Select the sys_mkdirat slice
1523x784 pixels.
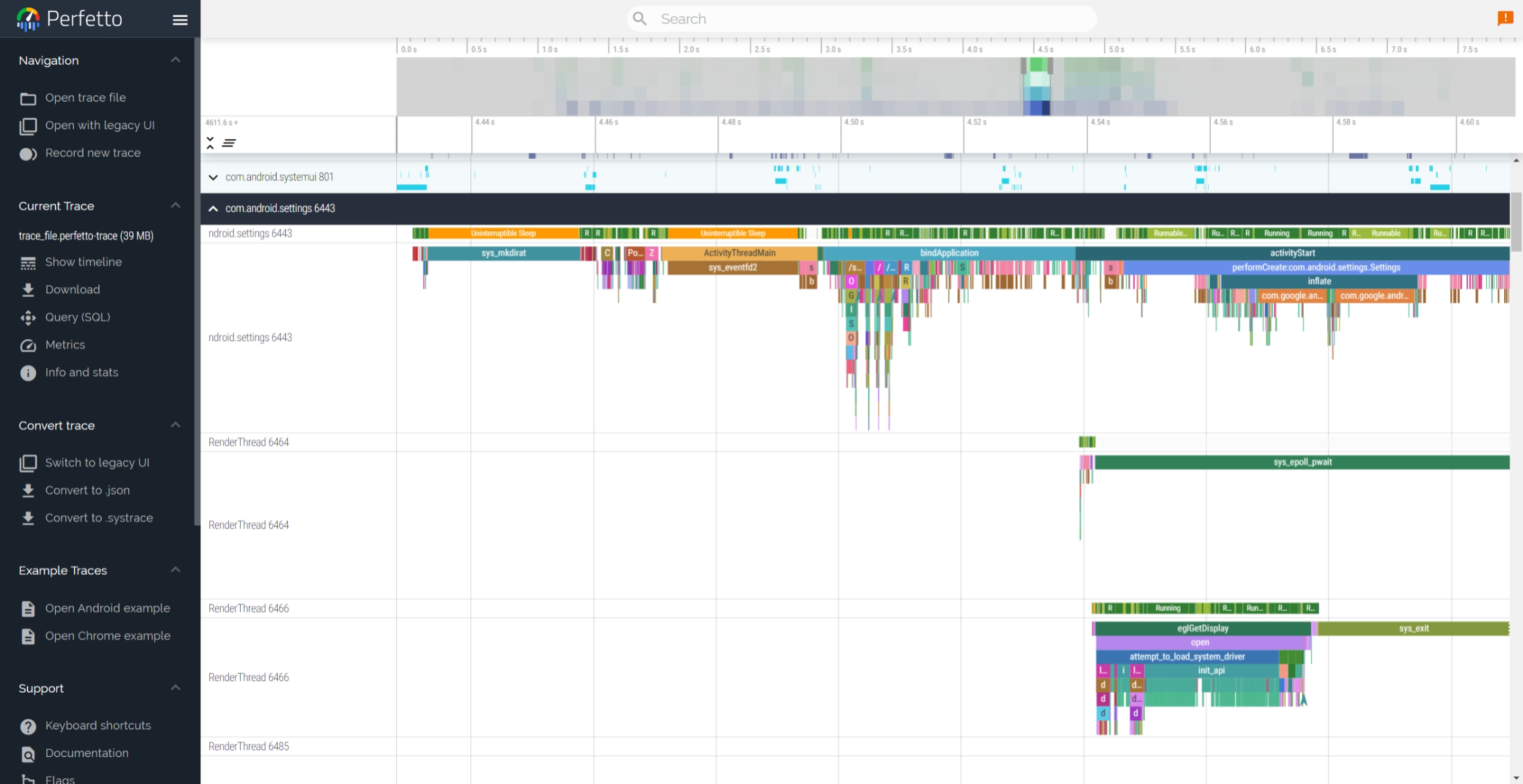504,253
